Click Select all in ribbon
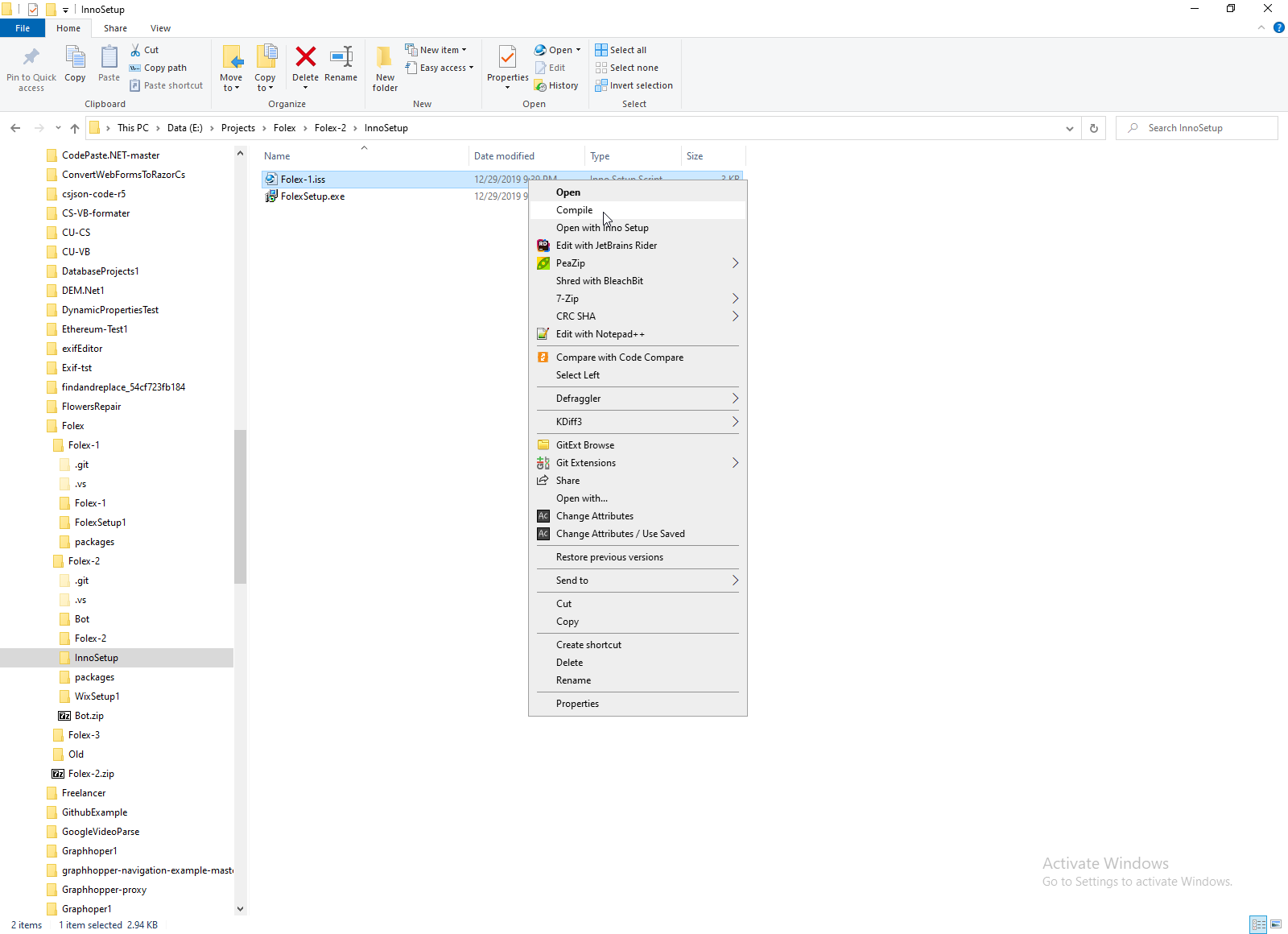 coord(621,50)
